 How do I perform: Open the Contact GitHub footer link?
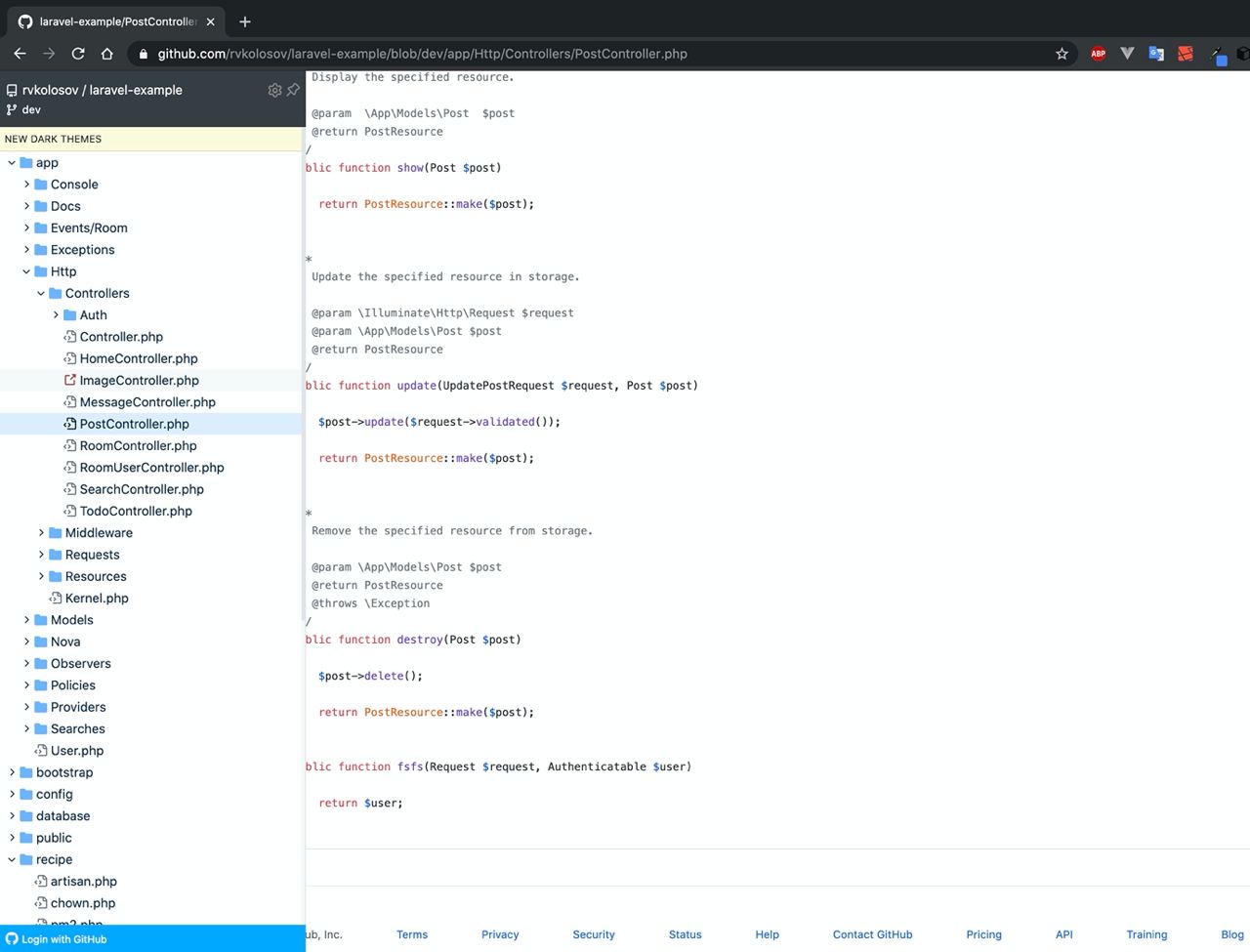click(873, 934)
